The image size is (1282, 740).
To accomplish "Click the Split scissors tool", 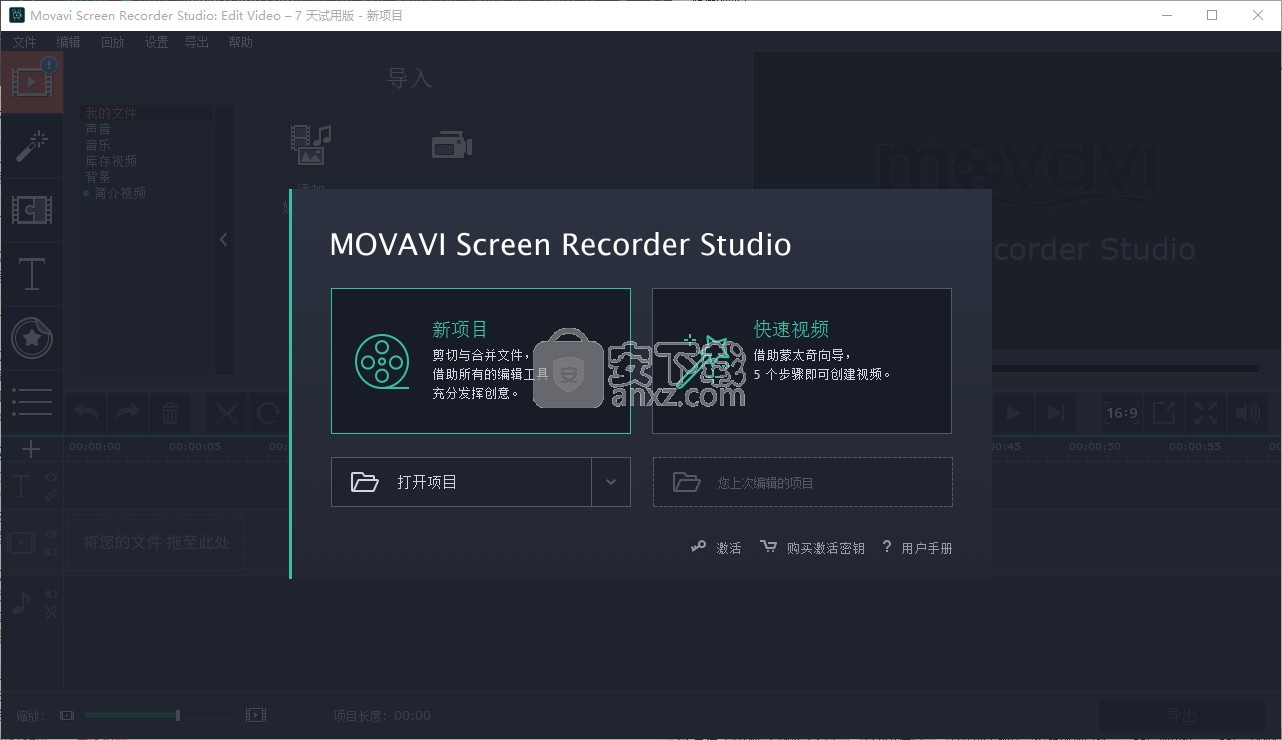I will (x=227, y=413).
